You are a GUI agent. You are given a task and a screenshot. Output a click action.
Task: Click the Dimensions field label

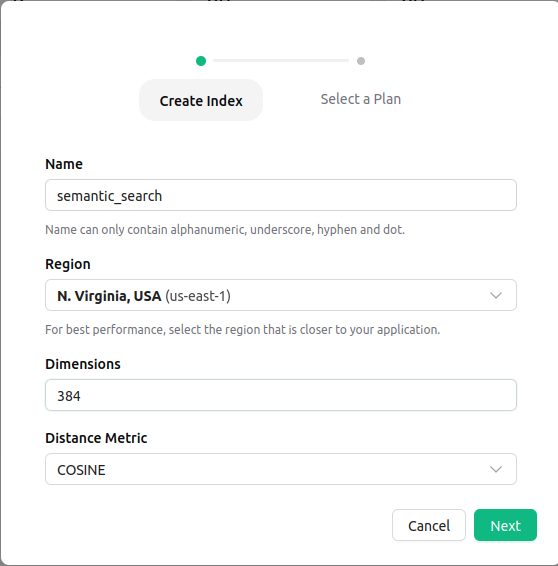pyautogui.click(x=83, y=364)
